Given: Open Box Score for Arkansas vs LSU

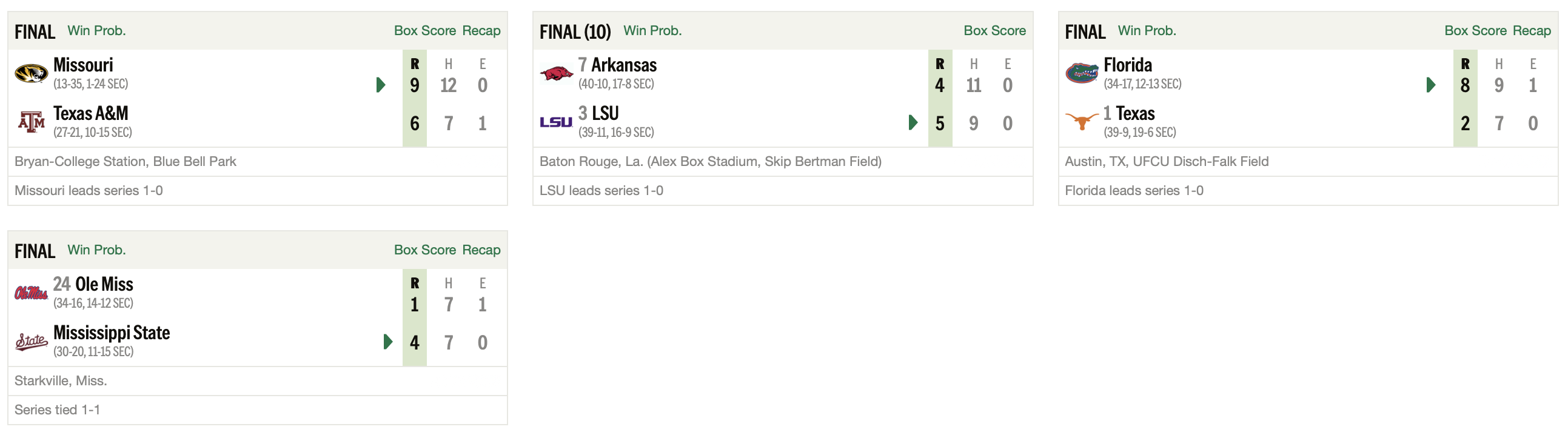Looking at the screenshot, I should click(994, 30).
